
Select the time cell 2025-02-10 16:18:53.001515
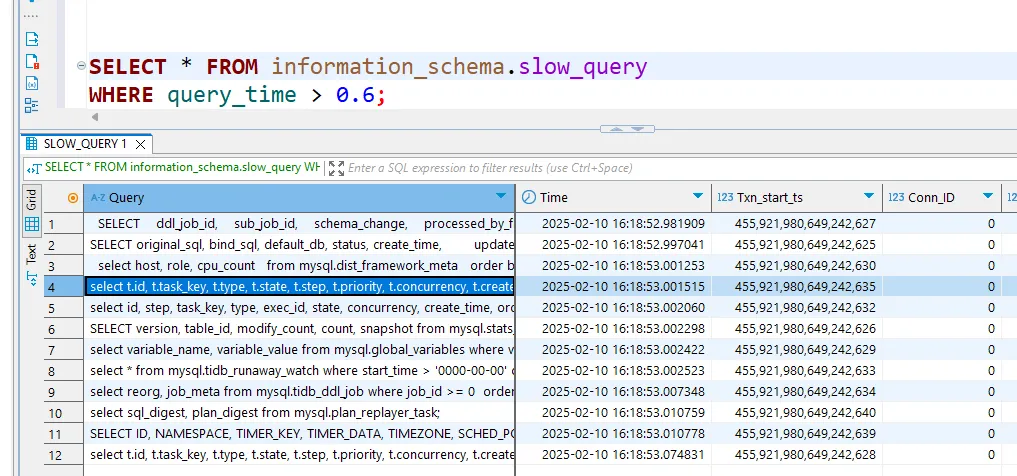[x=614, y=287]
